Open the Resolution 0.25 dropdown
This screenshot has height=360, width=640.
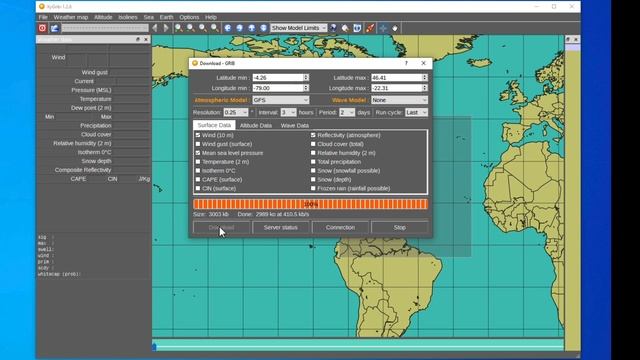point(236,112)
